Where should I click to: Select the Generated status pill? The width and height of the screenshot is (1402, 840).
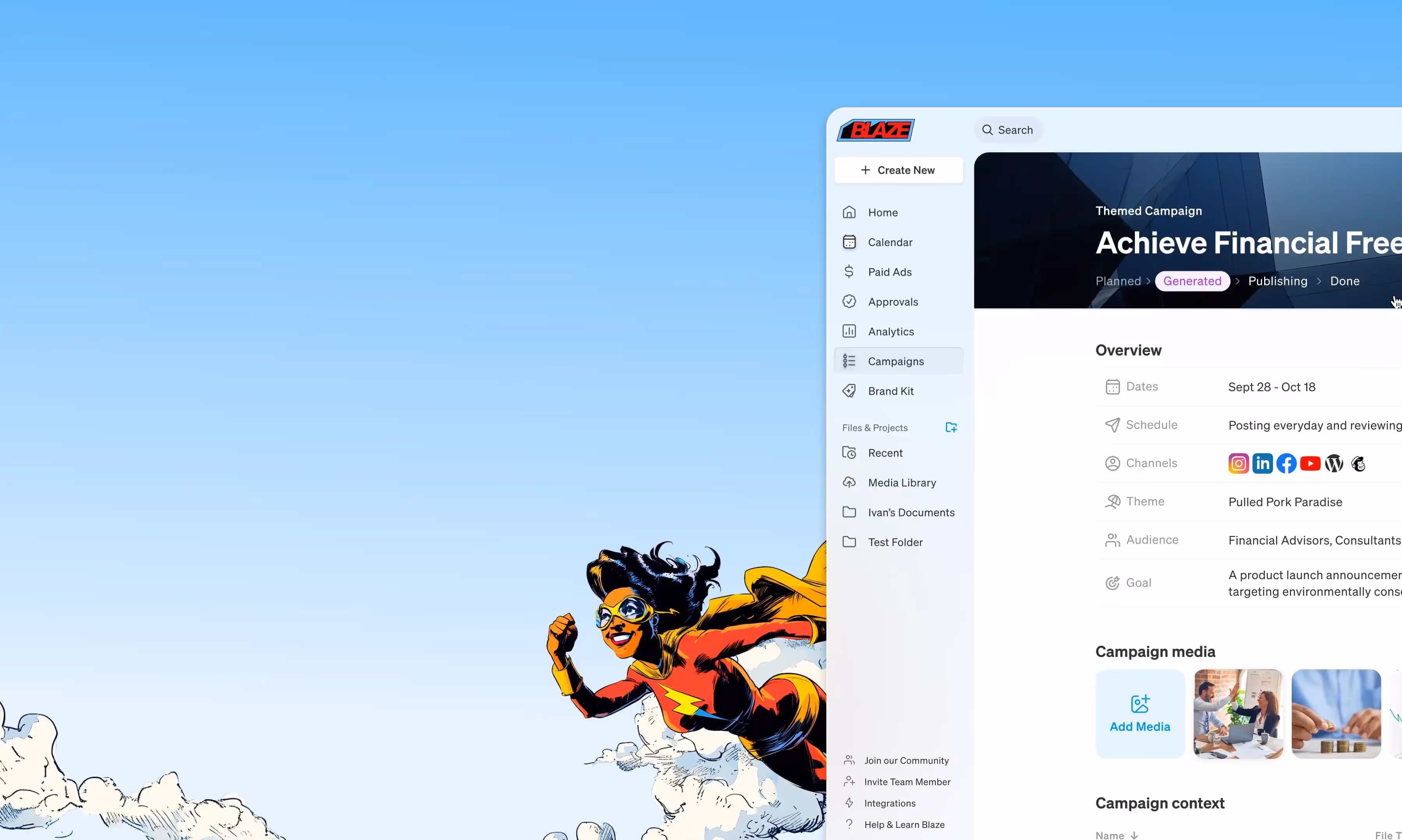1192,281
